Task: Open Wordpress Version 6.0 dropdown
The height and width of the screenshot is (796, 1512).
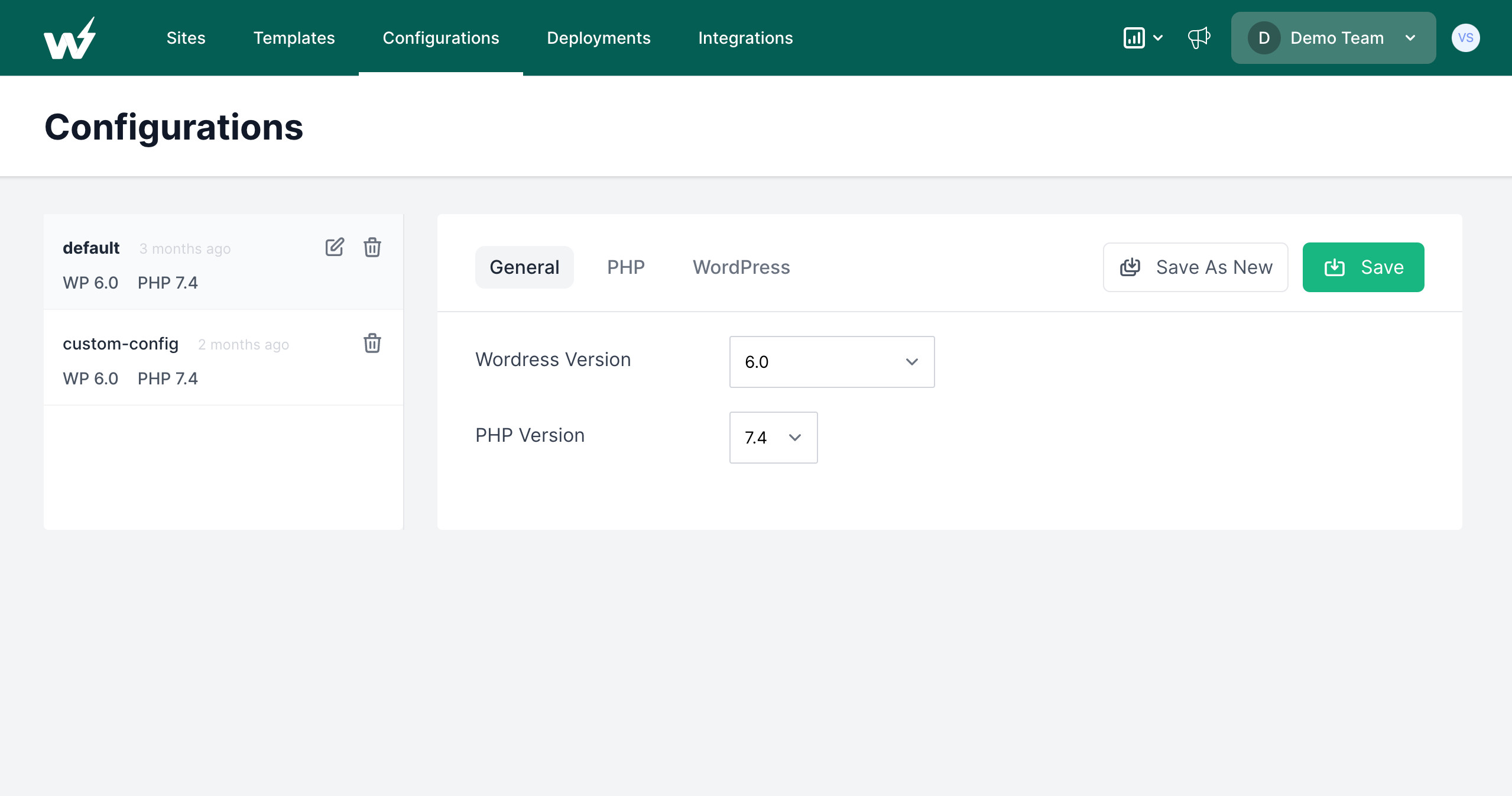Action: (x=832, y=362)
